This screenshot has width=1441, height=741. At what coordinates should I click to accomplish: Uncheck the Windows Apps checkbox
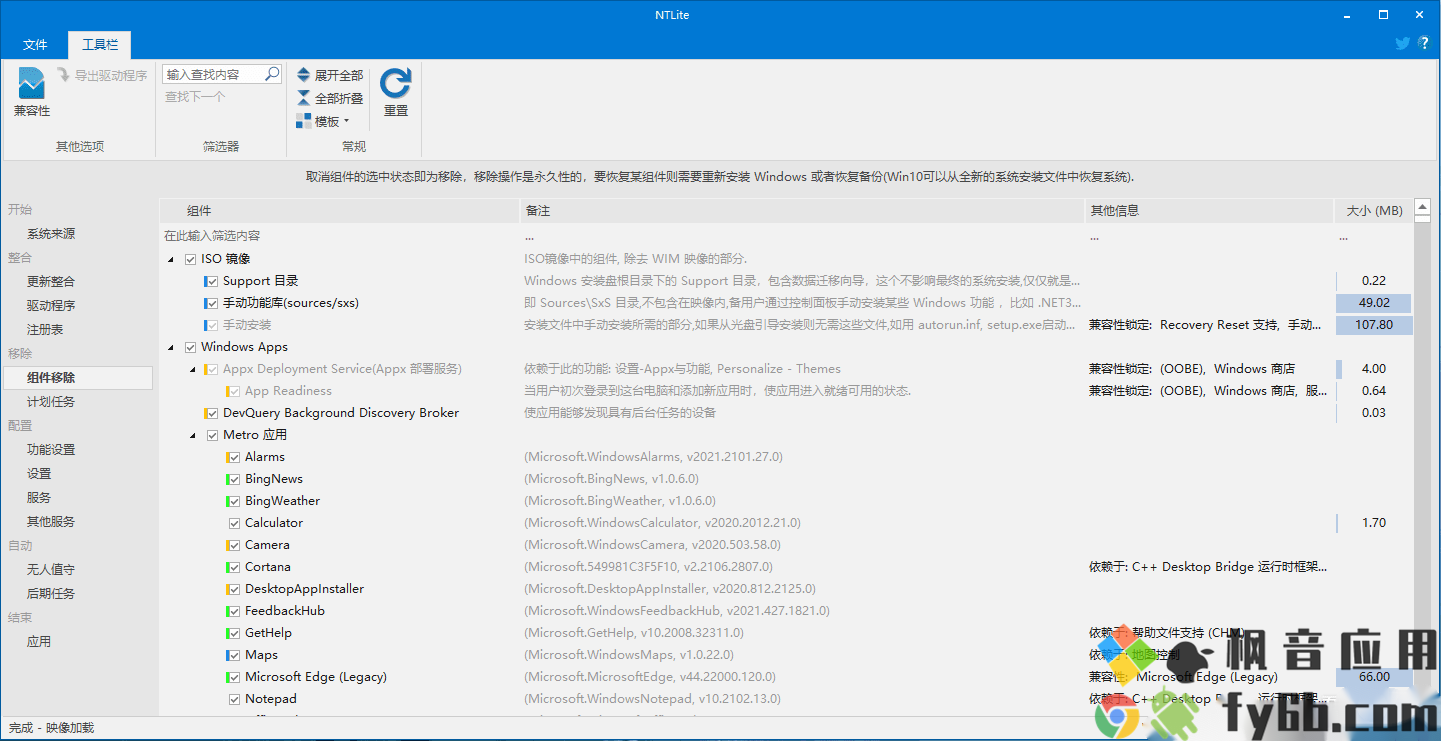click(x=190, y=347)
